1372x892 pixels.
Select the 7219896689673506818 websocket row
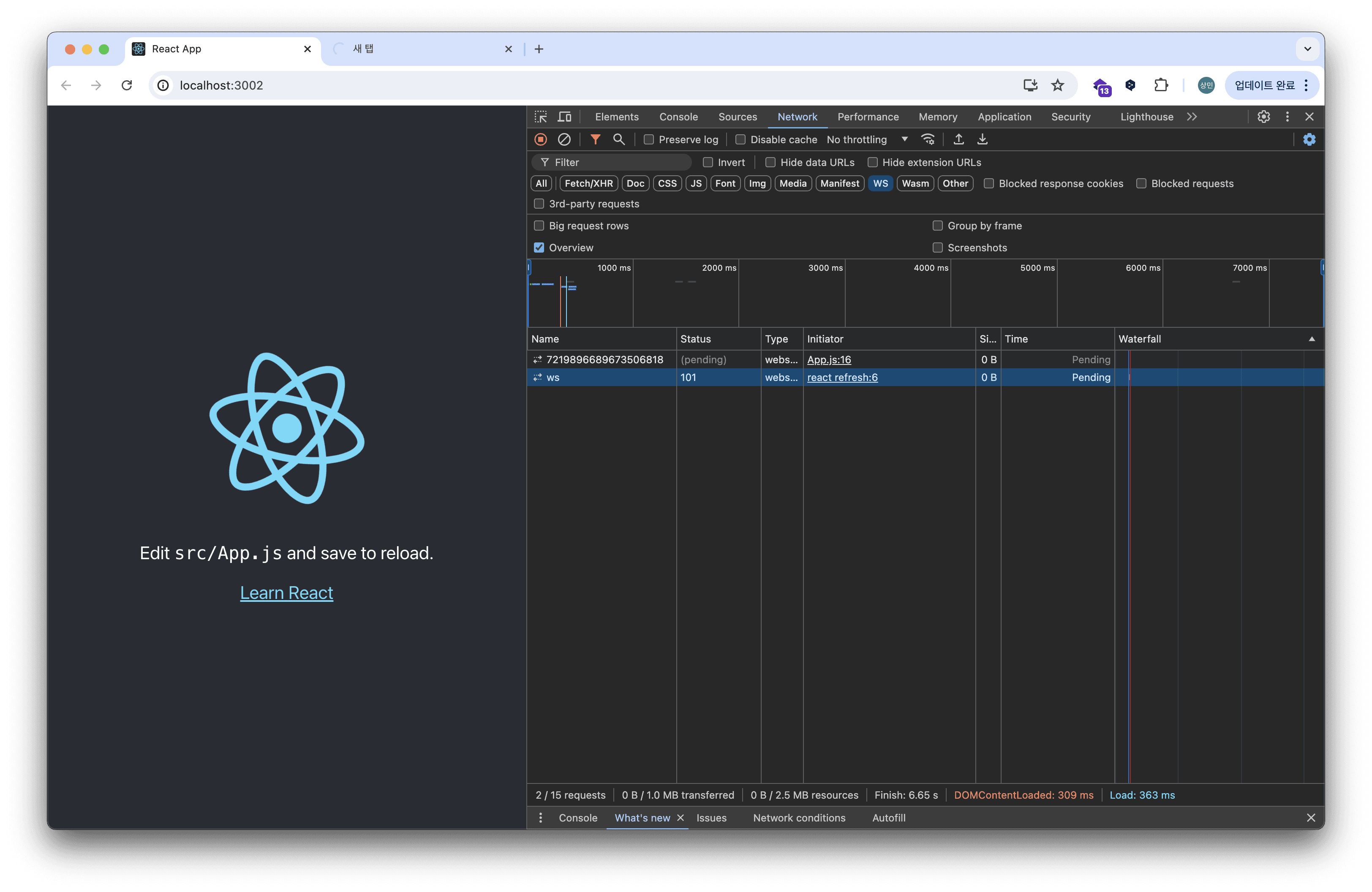[x=925, y=359]
